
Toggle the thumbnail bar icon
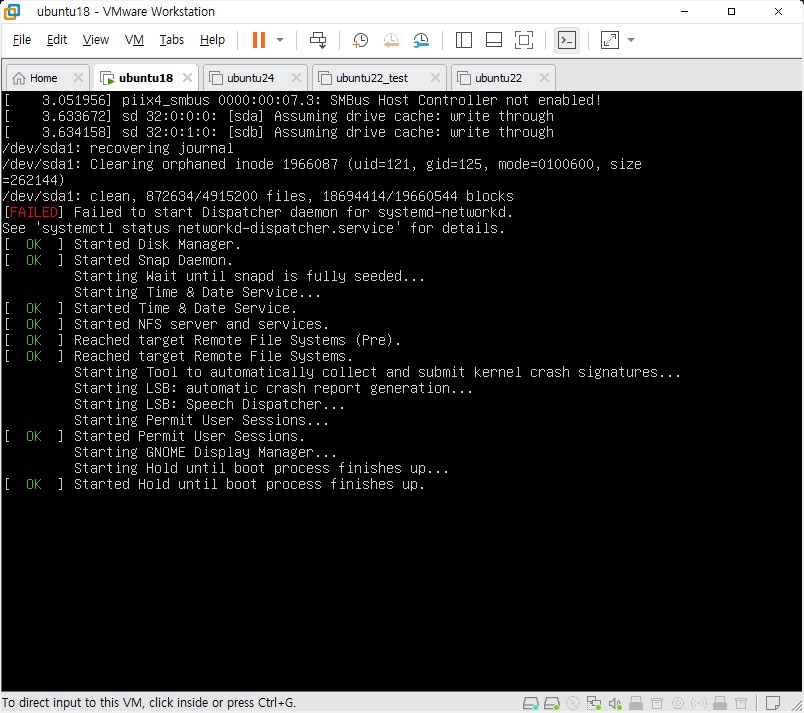click(x=493, y=40)
